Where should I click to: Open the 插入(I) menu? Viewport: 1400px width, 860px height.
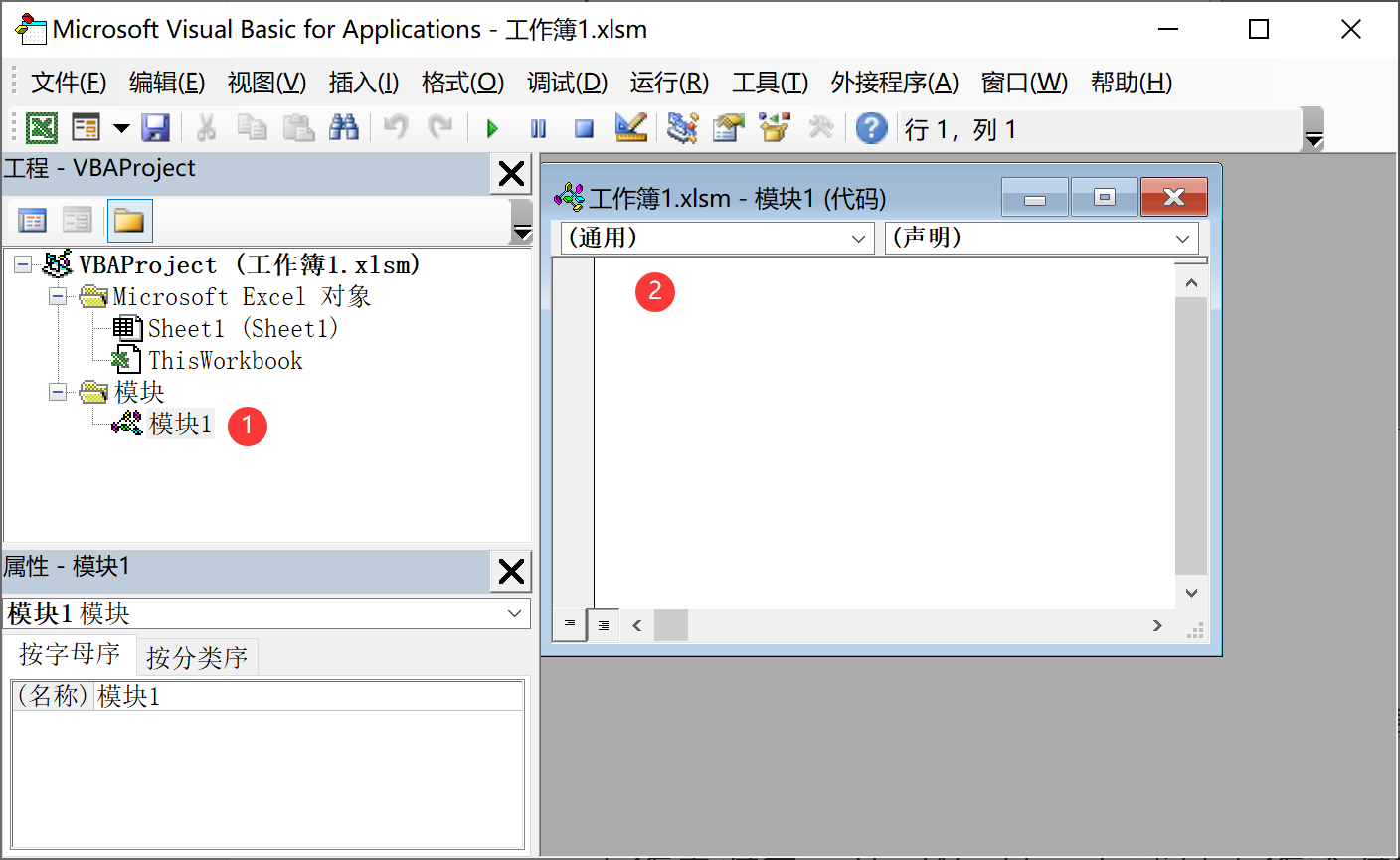pos(364,83)
